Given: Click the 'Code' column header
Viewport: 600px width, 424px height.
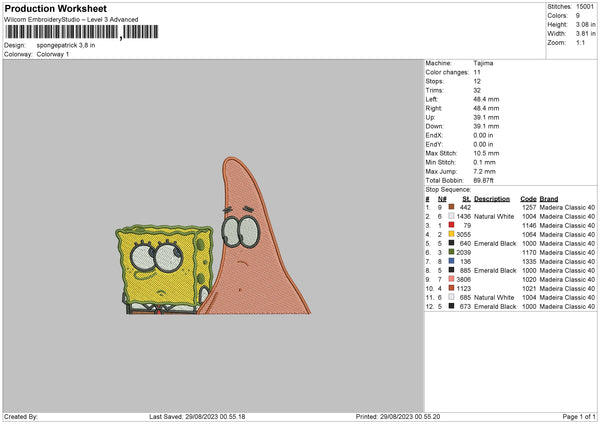Looking at the screenshot, I should (x=528, y=199).
